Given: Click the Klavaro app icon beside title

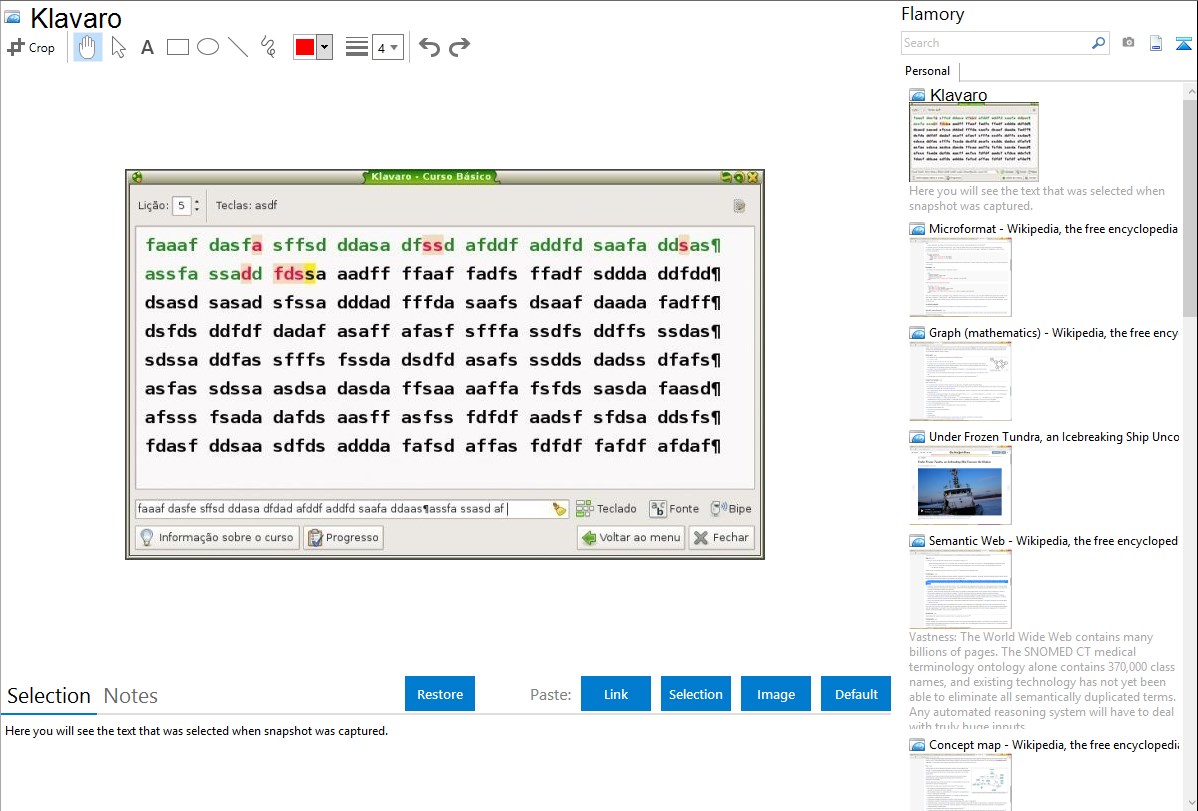Looking at the screenshot, I should [13, 18].
